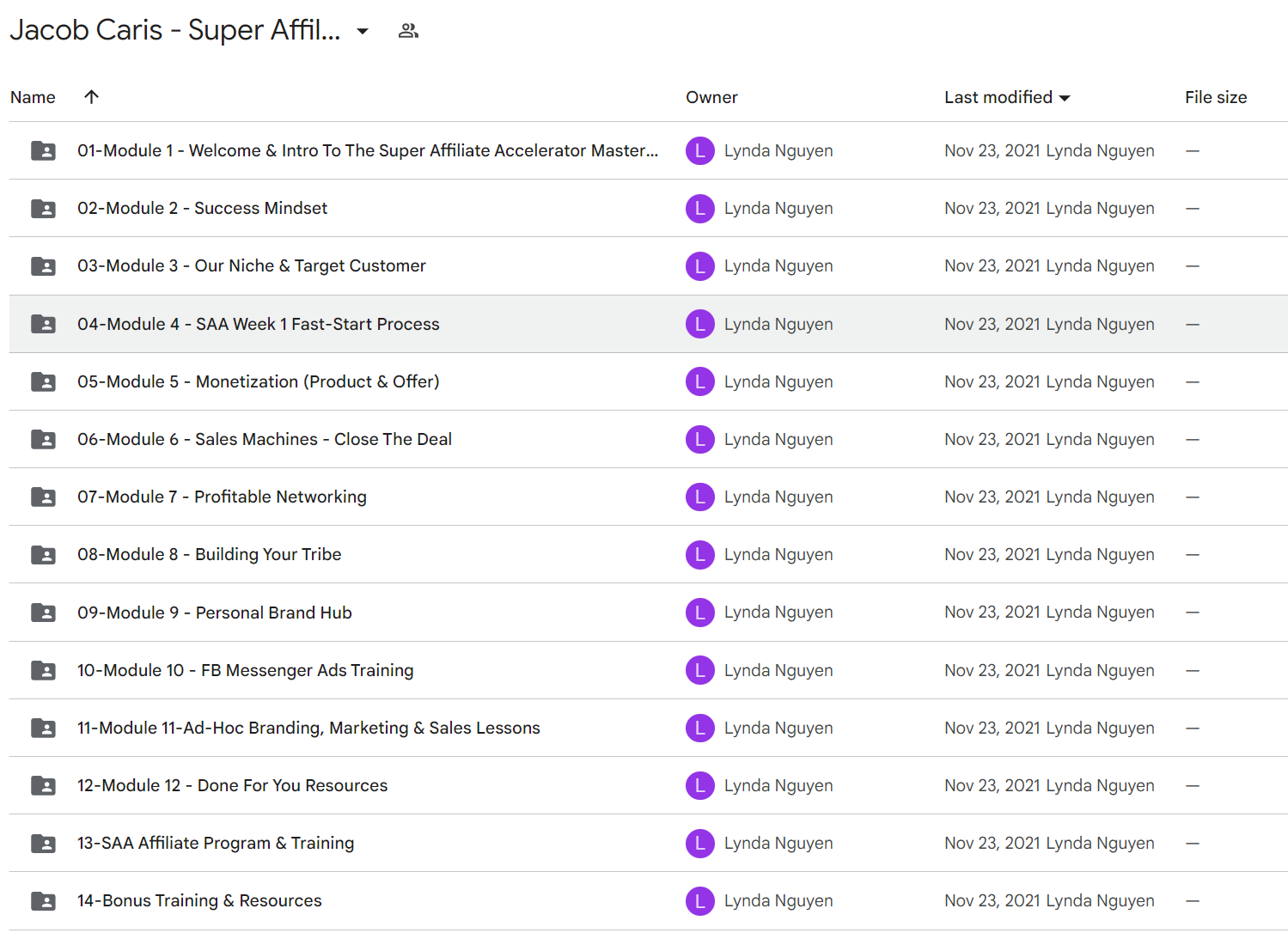Click the Lynda Nguyen avatar in 14-Bonus Training row
Image resolution: width=1288 pixels, height=939 pixels.
pyautogui.click(x=699, y=900)
